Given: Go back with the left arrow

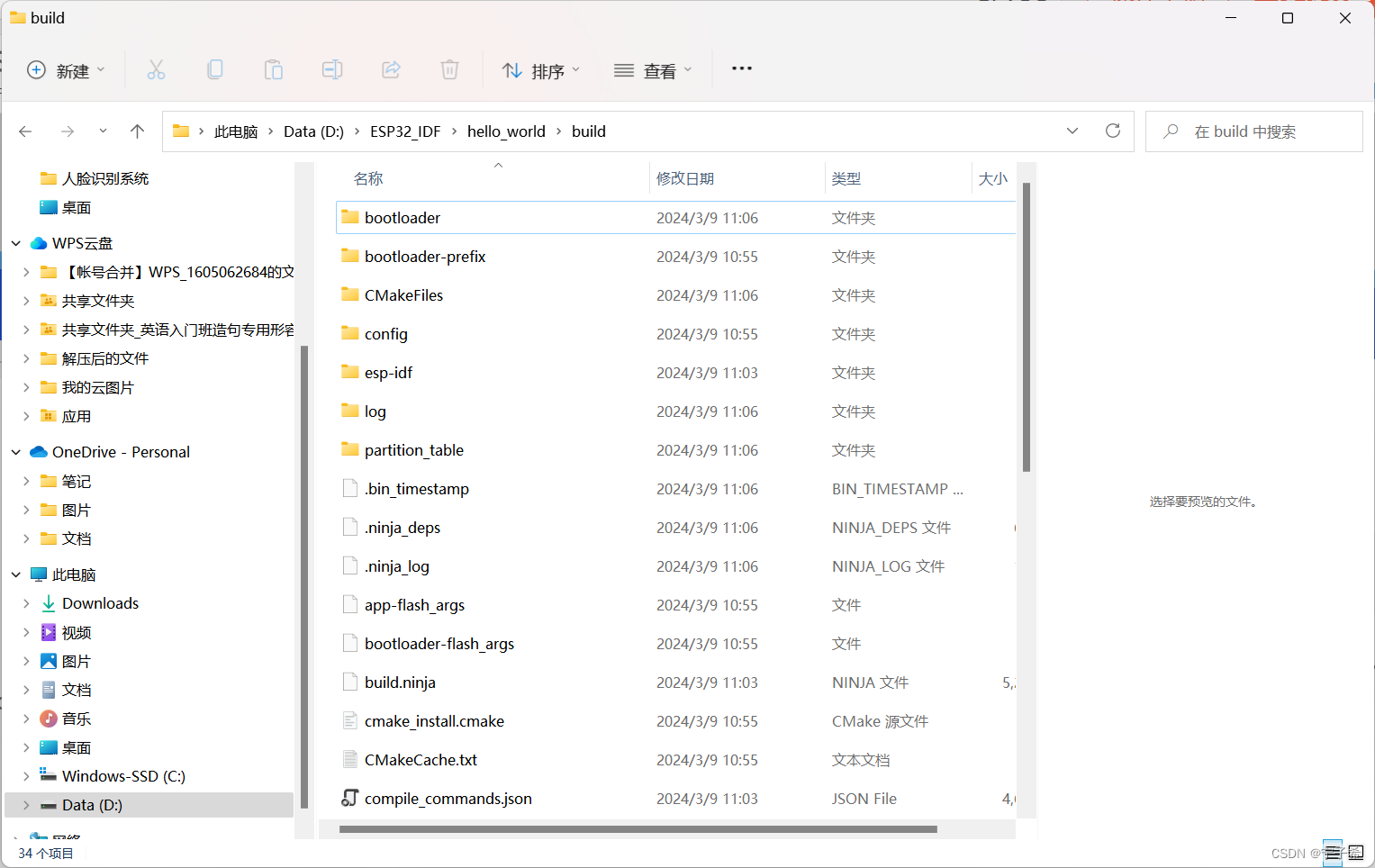Looking at the screenshot, I should tap(25, 131).
